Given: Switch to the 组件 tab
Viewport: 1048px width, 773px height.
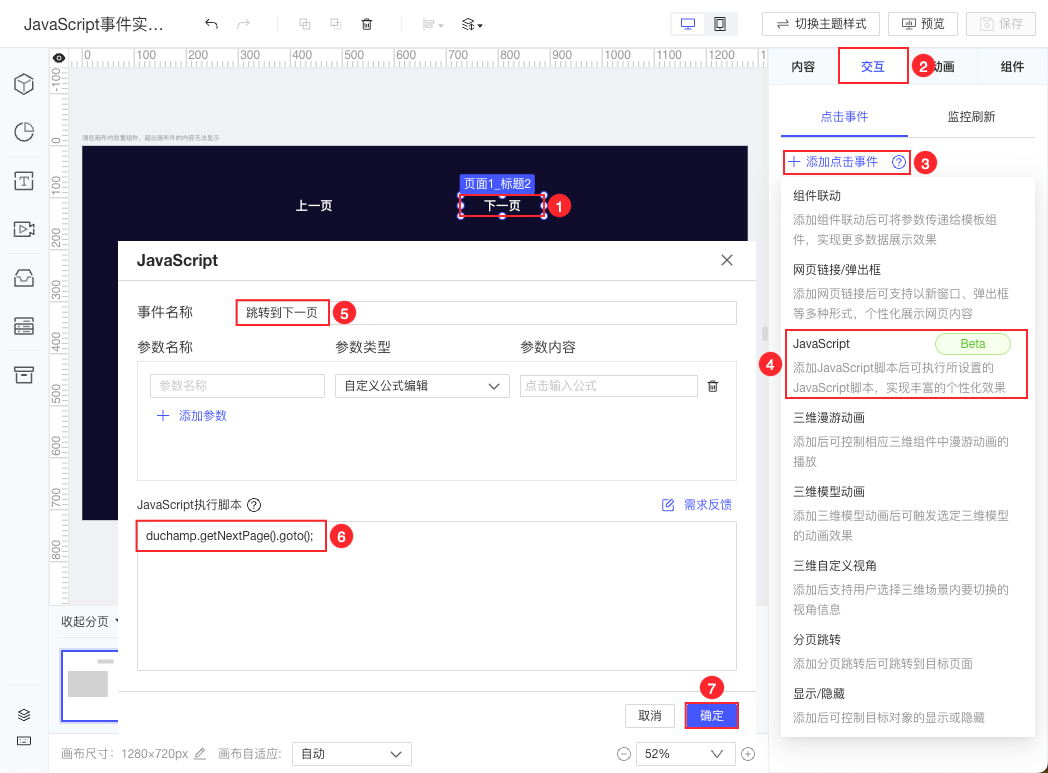Looking at the screenshot, I should pyautogui.click(x=1012, y=67).
